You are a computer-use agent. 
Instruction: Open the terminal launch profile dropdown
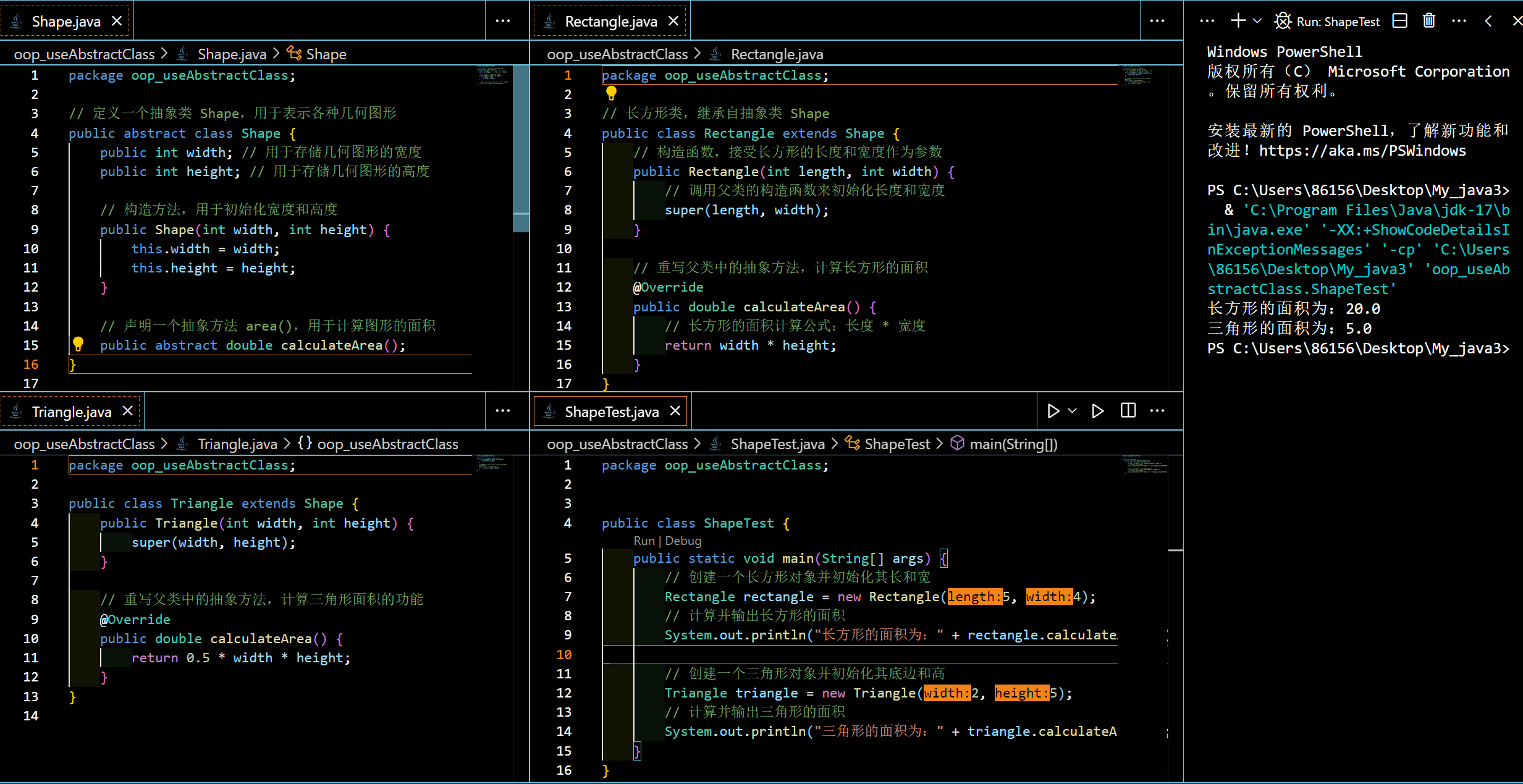pos(1257,21)
